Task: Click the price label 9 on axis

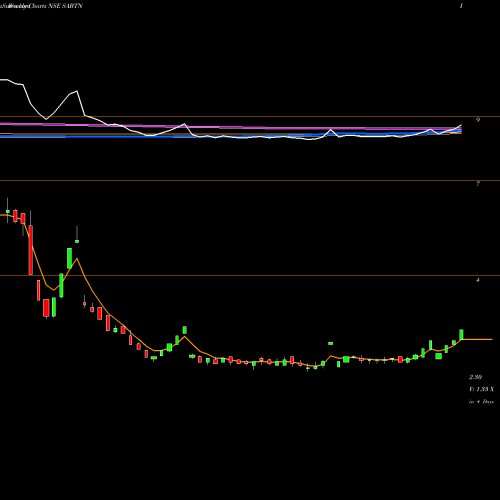Action: tap(478, 120)
